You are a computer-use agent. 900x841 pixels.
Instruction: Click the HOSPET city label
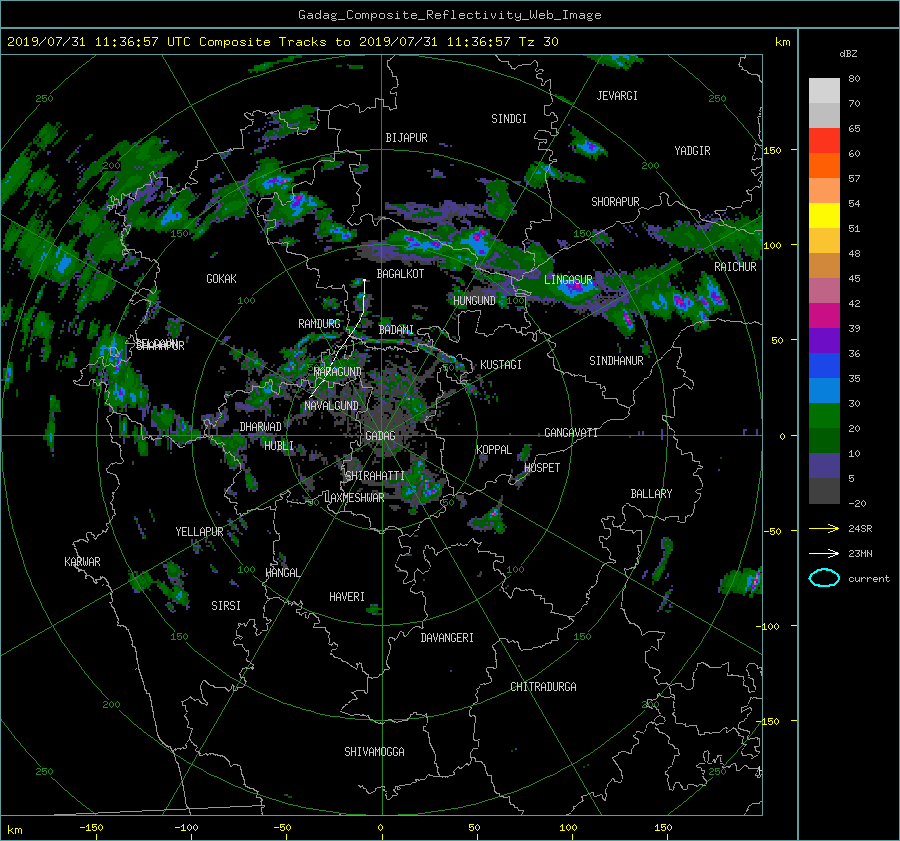pos(542,468)
